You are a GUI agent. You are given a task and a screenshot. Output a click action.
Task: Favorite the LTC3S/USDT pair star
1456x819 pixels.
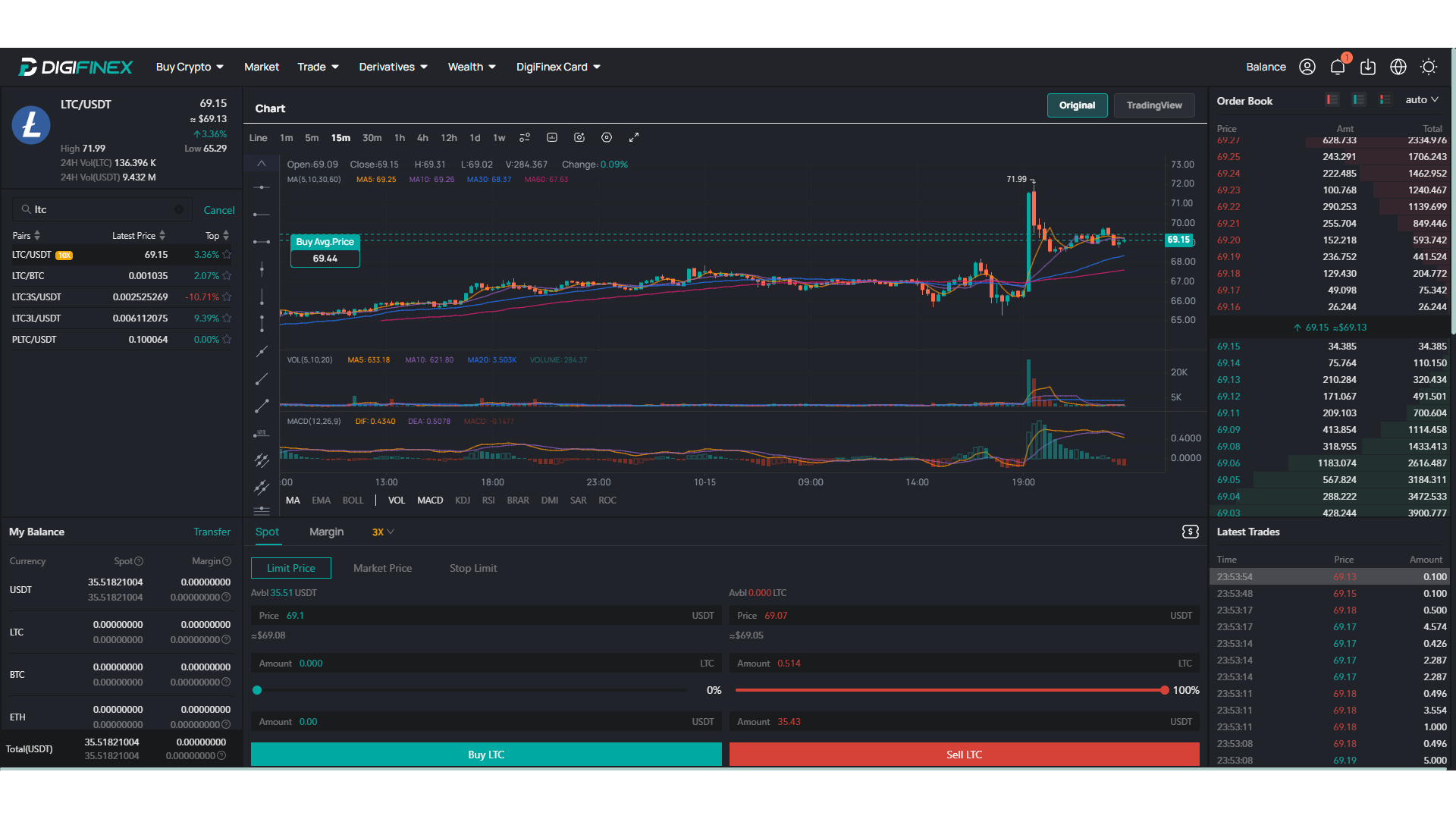tap(227, 297)
